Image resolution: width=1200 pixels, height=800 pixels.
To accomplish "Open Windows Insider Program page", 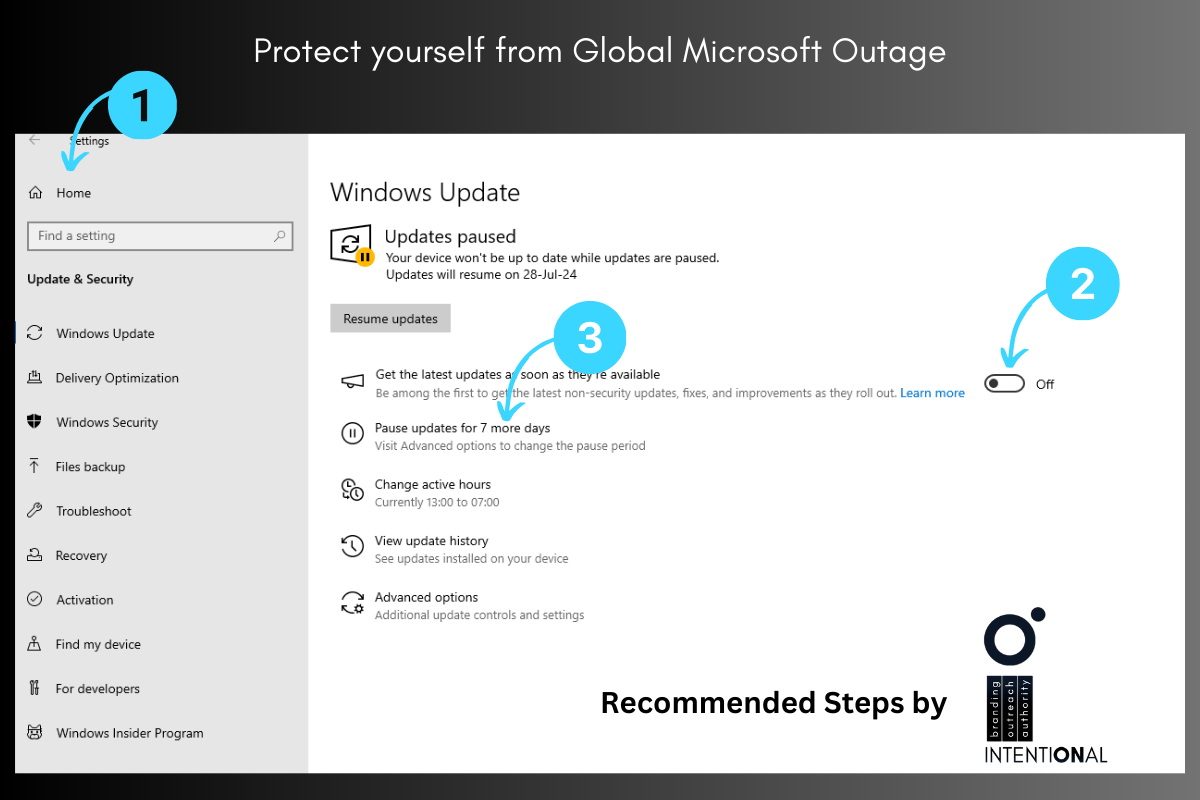I will pos(130,733).
